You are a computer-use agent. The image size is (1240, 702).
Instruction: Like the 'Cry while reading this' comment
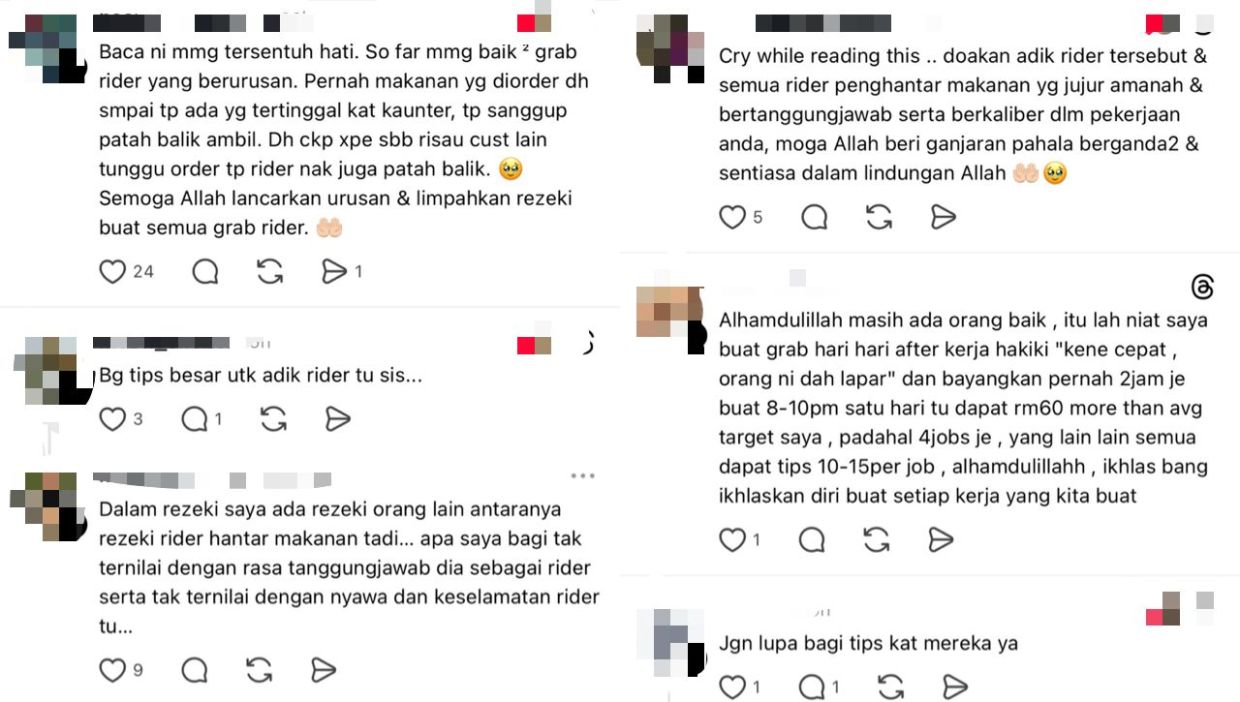(x=733, y=217)
